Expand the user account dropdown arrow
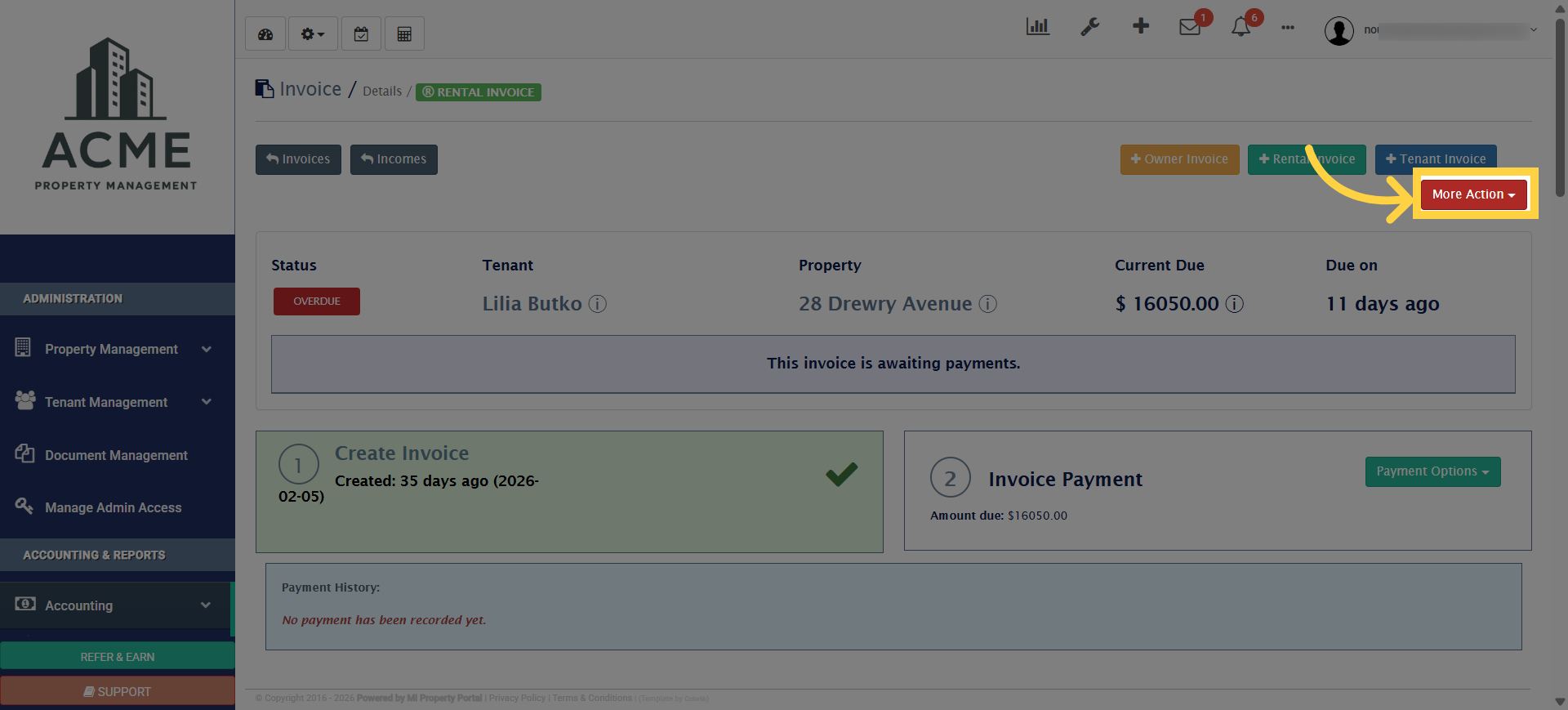 [x=1534, y=30]
